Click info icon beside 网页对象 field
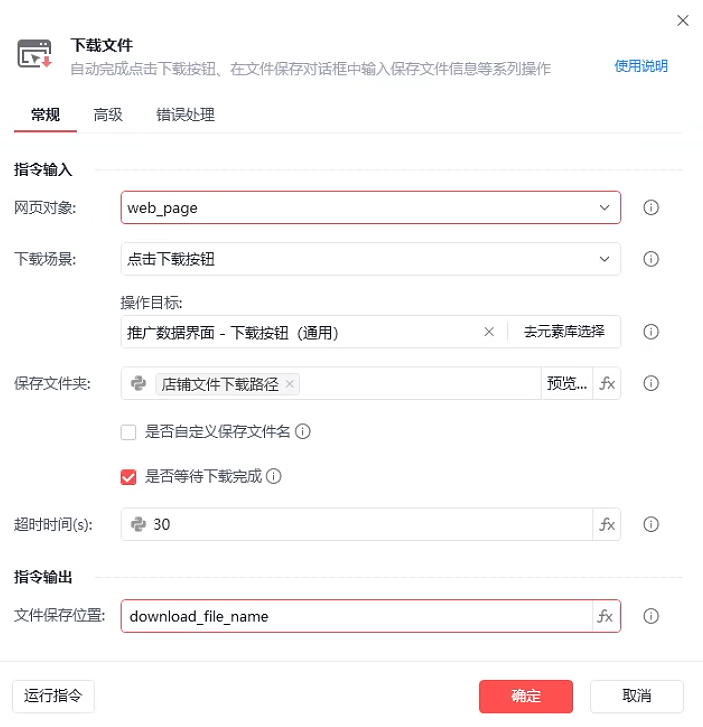This screenshot has width=703, height=727. point(650,208)
